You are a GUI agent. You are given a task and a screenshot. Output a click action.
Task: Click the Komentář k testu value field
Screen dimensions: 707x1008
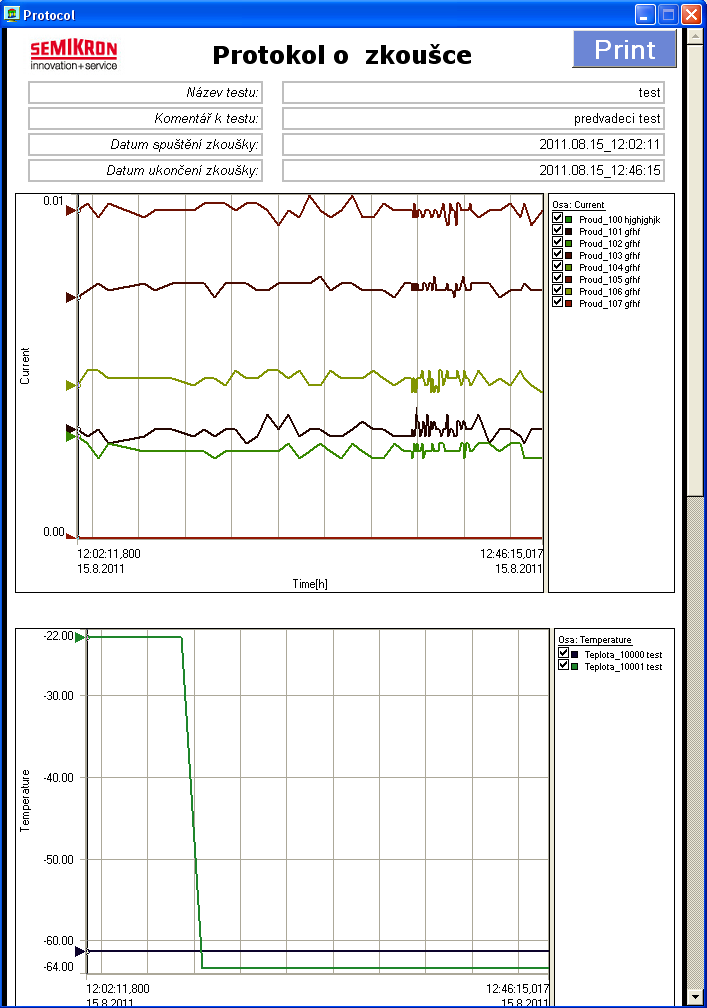473,119
